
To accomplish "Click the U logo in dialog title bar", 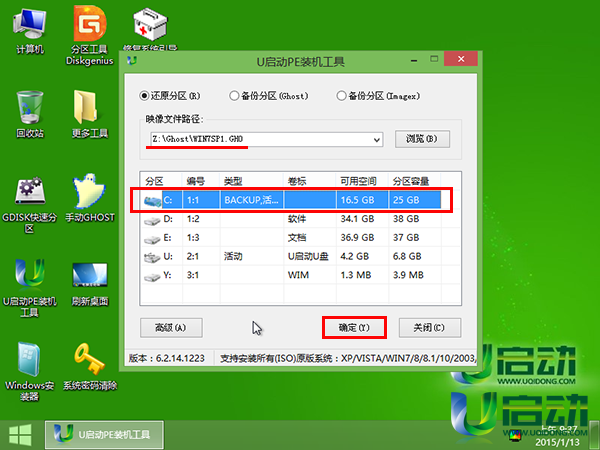I will (x=132, y=60).
